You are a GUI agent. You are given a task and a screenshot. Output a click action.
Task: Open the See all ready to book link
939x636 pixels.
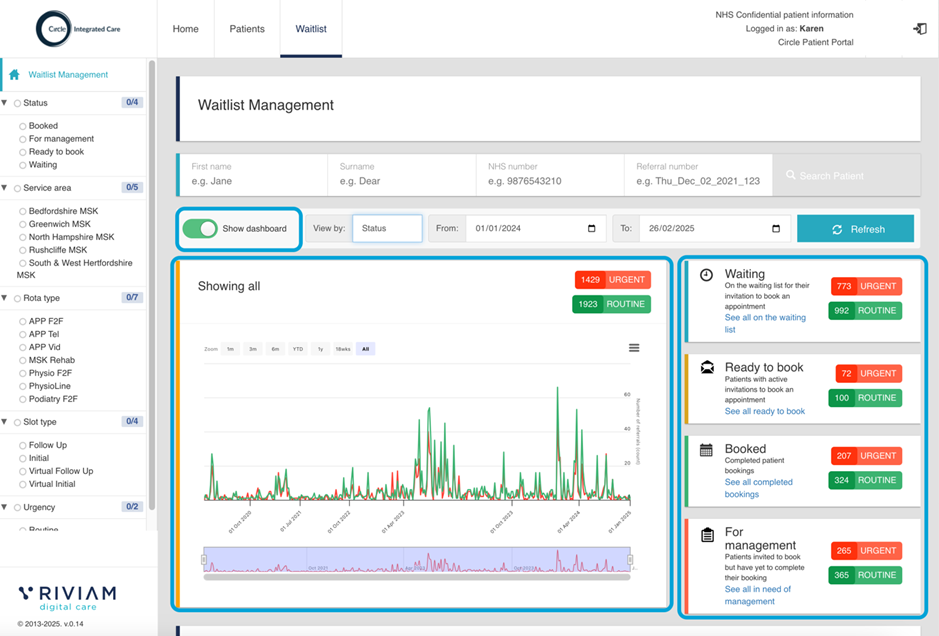pyautogui.click(x=764, y=411)
